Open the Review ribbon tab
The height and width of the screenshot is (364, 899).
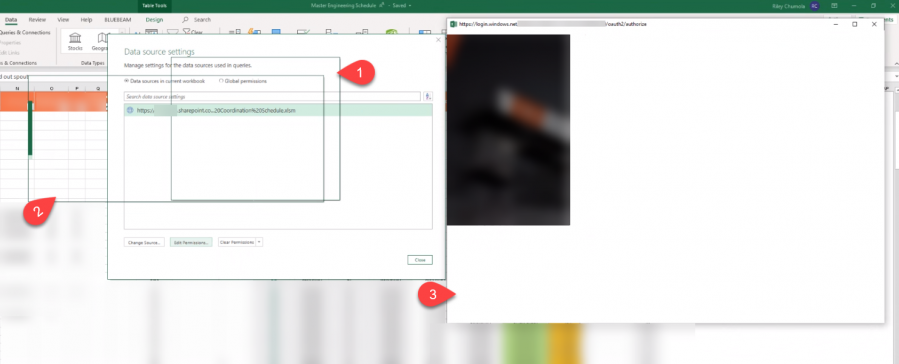[37, 19]
